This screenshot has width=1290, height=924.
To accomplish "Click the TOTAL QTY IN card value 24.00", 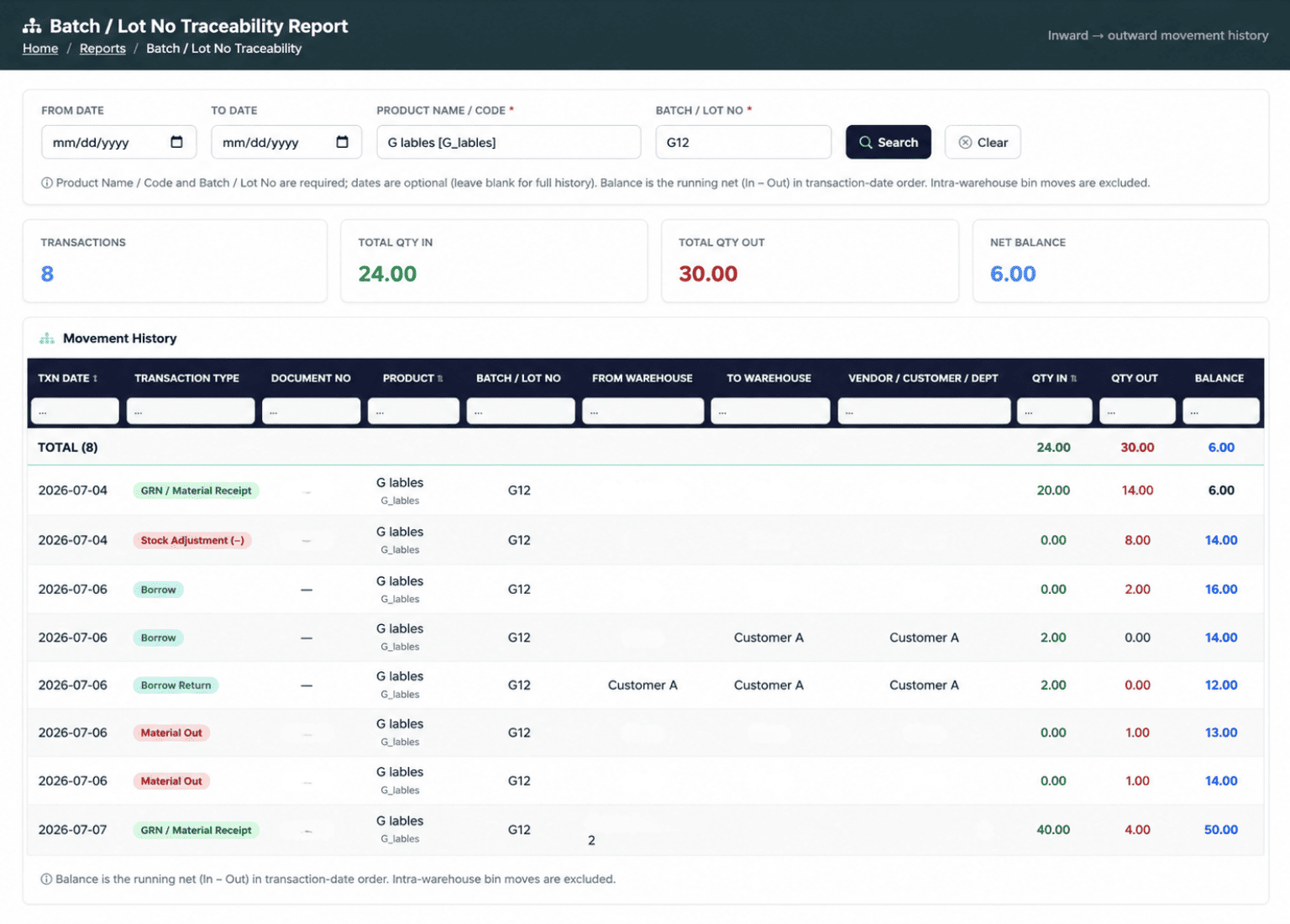I will pos(387,274).
